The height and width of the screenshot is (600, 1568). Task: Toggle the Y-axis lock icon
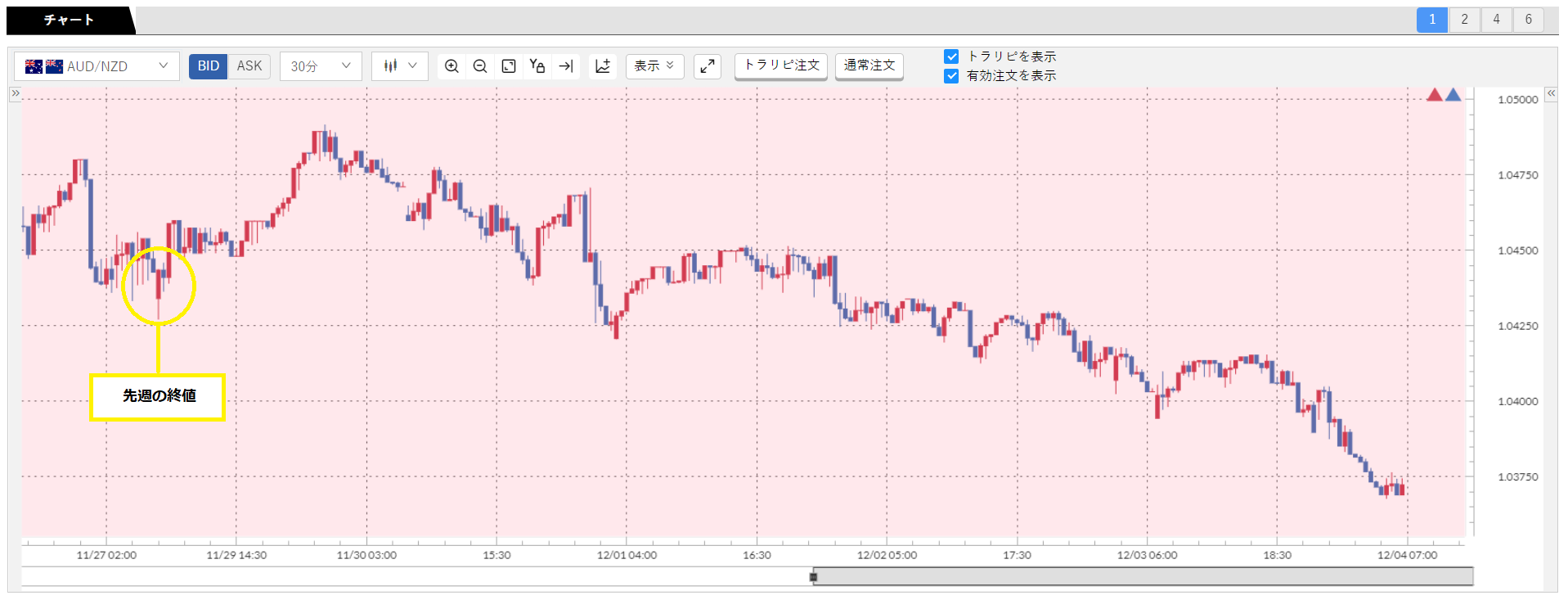[x=537, y=66]
